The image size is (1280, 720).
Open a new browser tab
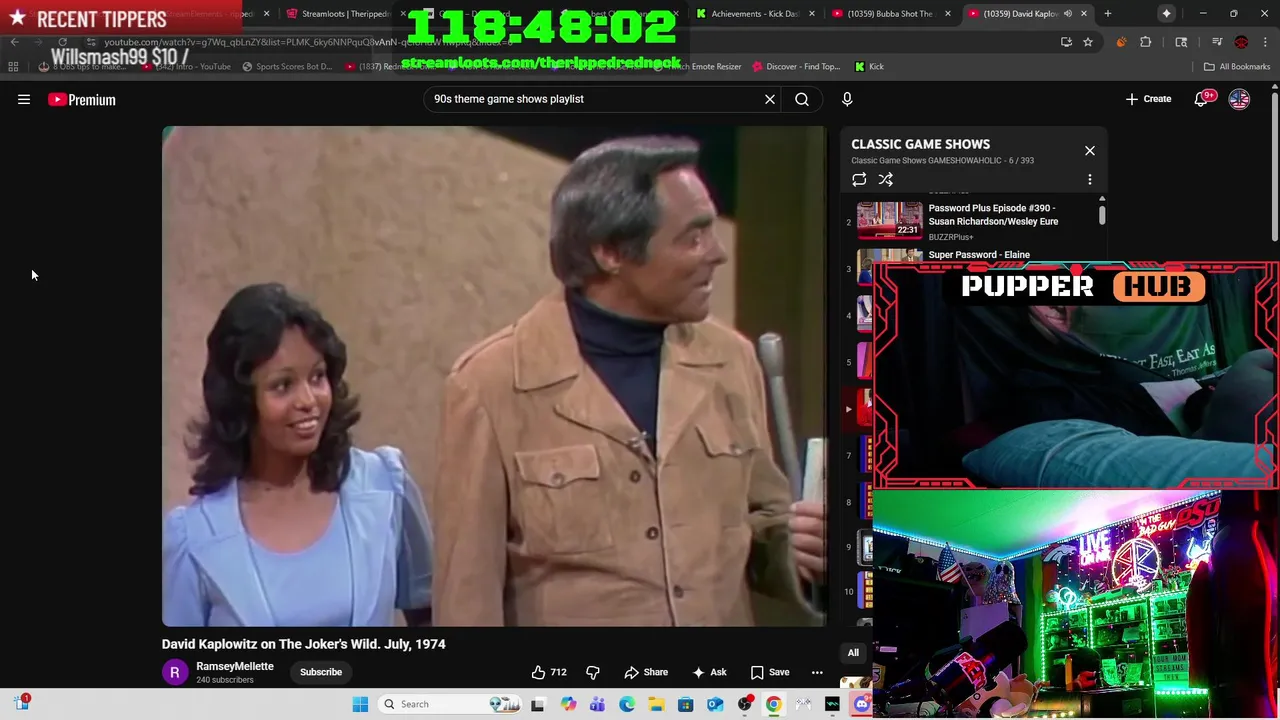[1108, 14]
